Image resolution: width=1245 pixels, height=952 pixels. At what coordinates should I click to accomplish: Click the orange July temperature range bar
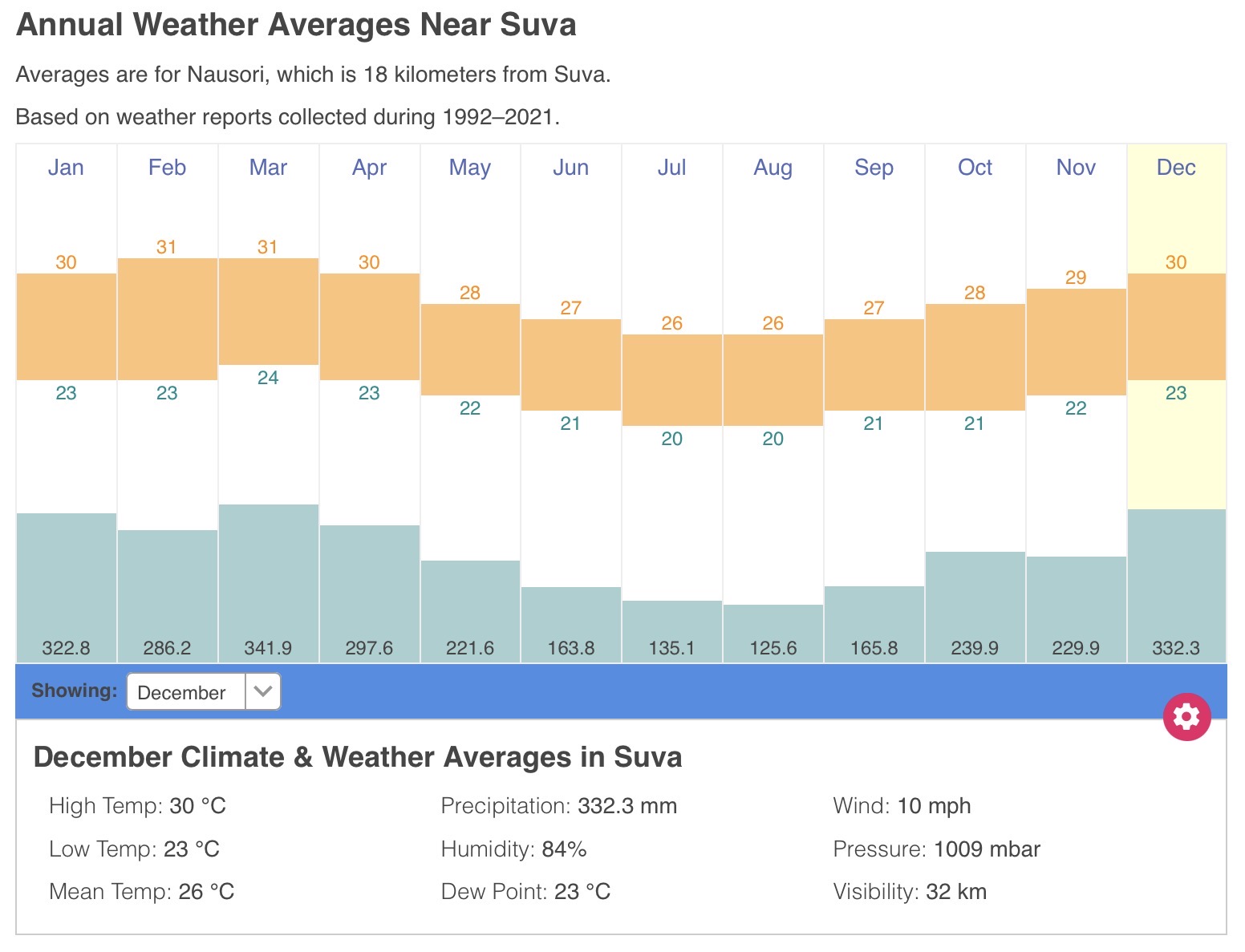tap(671, 380)
